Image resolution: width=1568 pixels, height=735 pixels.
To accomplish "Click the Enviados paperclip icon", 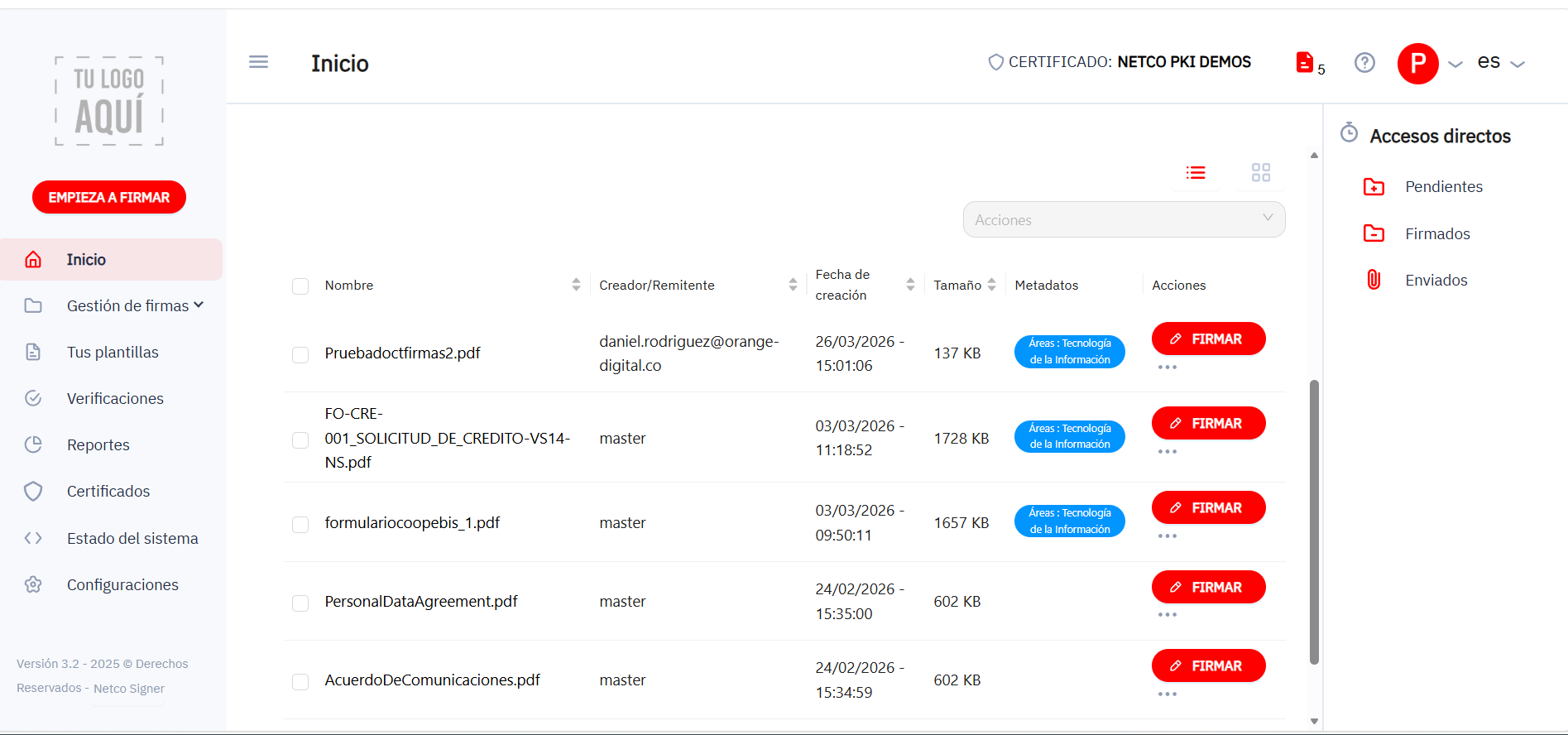I will click(1374, 280).
